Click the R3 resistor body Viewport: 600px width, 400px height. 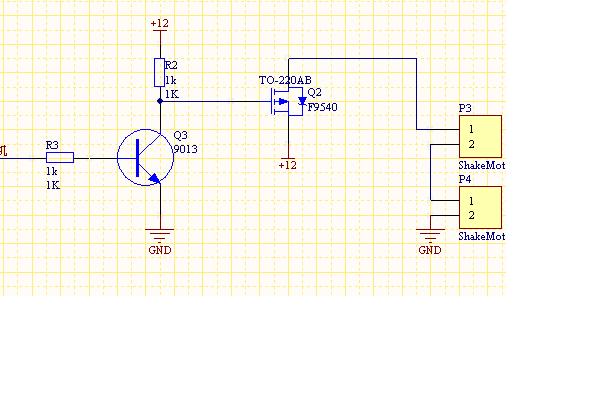60,157
